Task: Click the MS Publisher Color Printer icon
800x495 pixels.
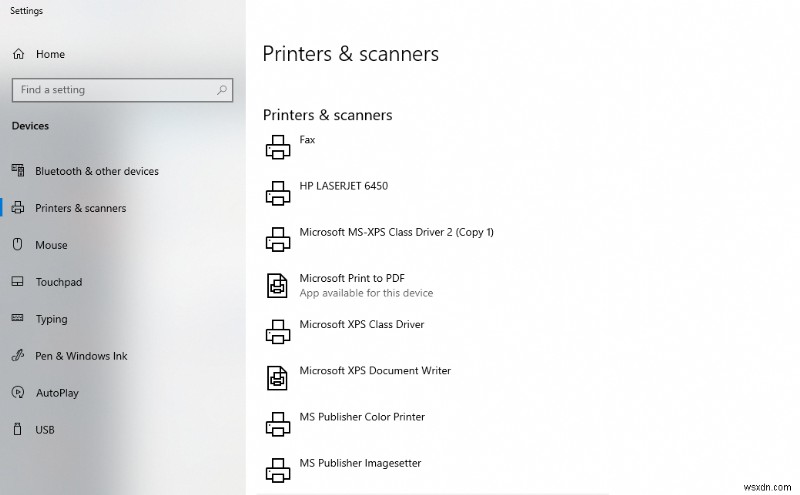Action: 278,425
